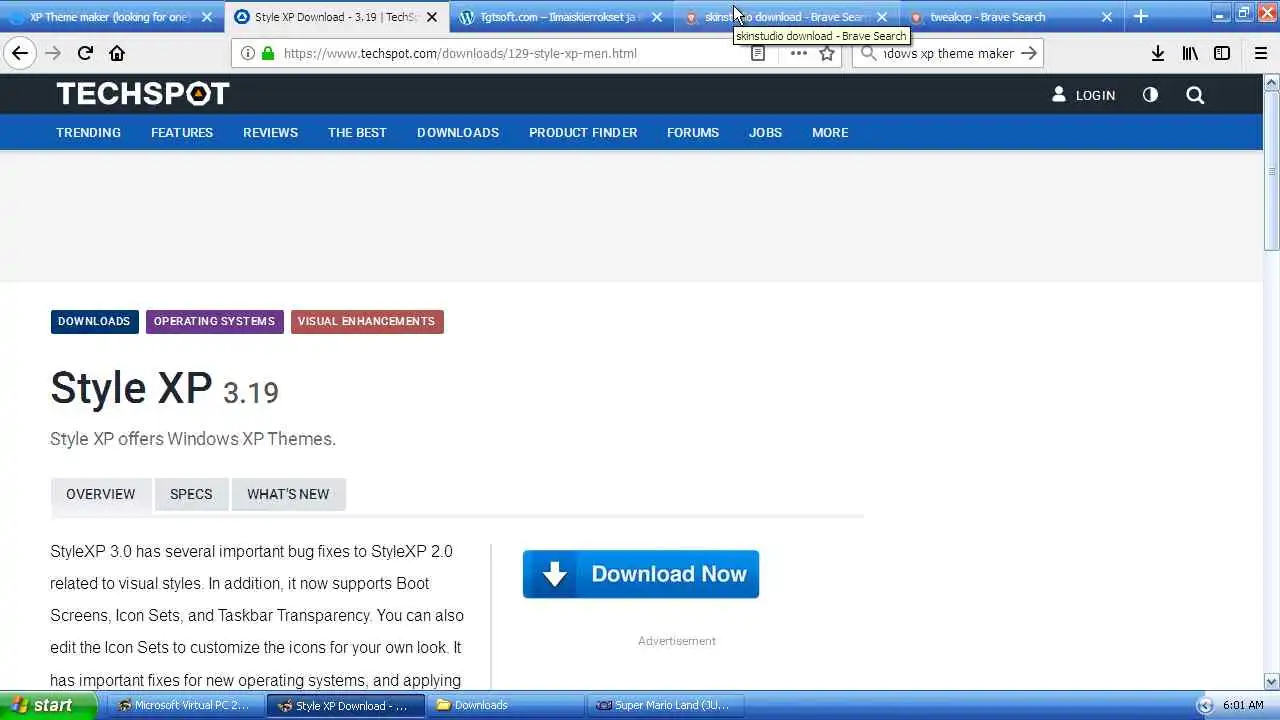1280x720 pixels.
Task: Expand the MORE nav menu
Action: [830, 132]
